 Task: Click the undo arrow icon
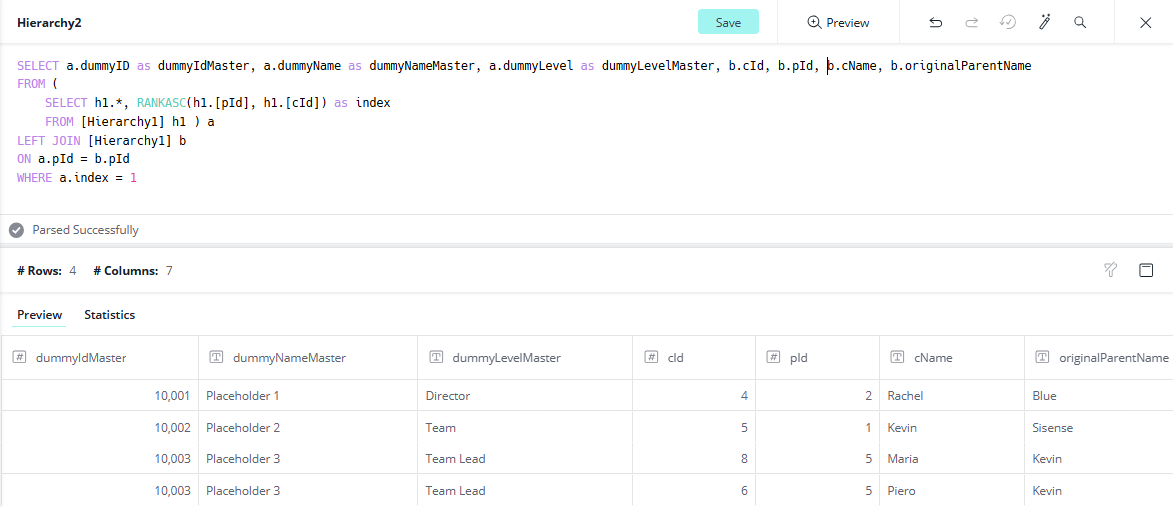935,22
